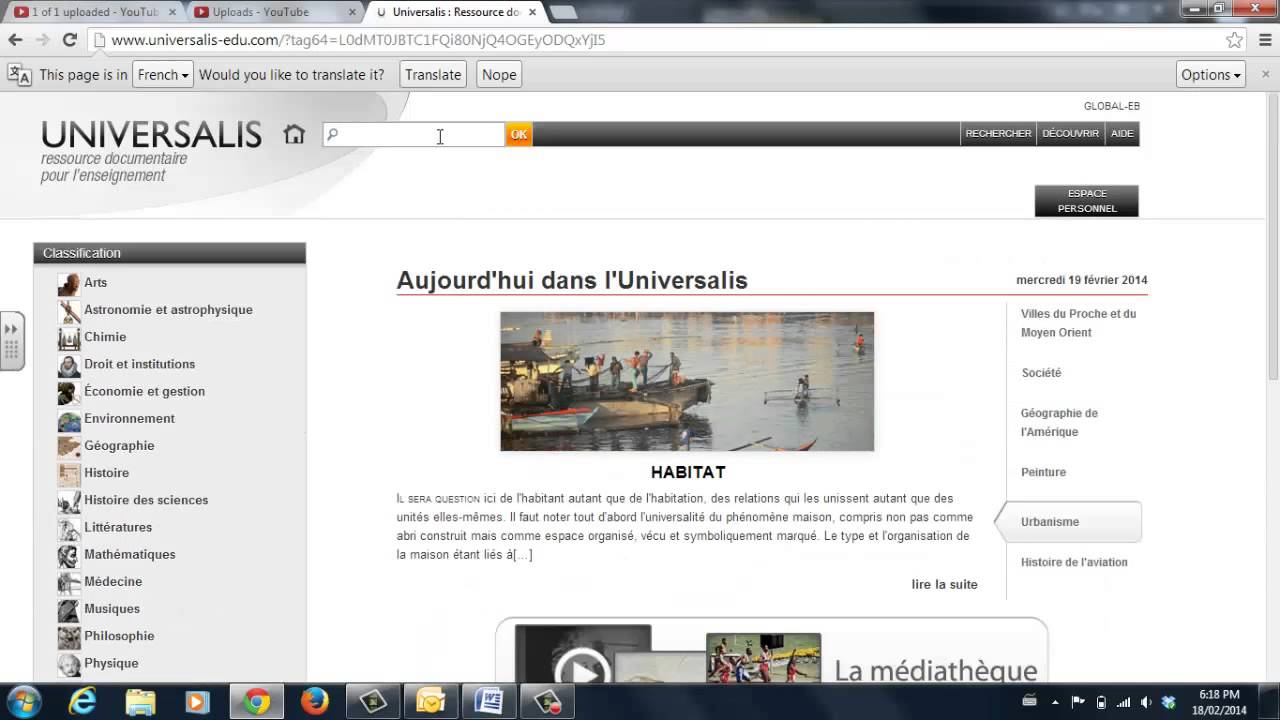Click the Médecine category icon
The height and width of the screenshot is (720, 1280).
pos(69,582)
